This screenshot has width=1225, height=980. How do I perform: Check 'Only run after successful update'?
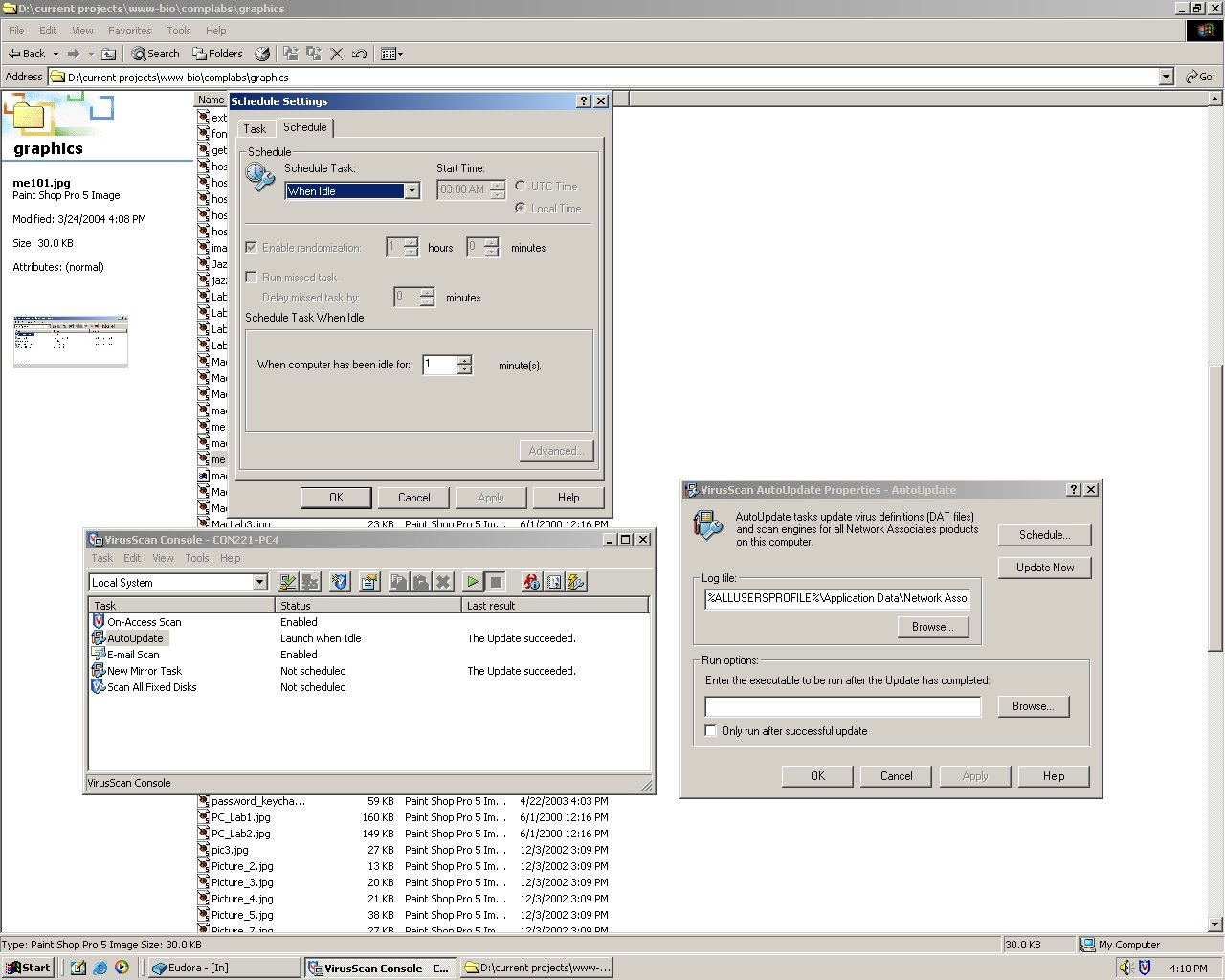coord(710,730)
